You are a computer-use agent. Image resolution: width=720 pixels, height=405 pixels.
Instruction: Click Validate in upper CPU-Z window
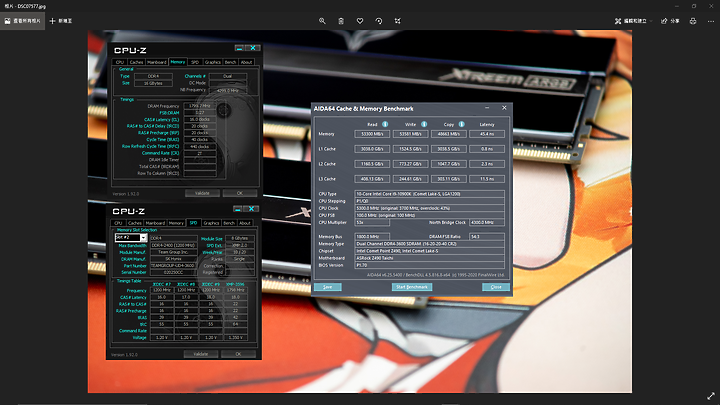202,193
